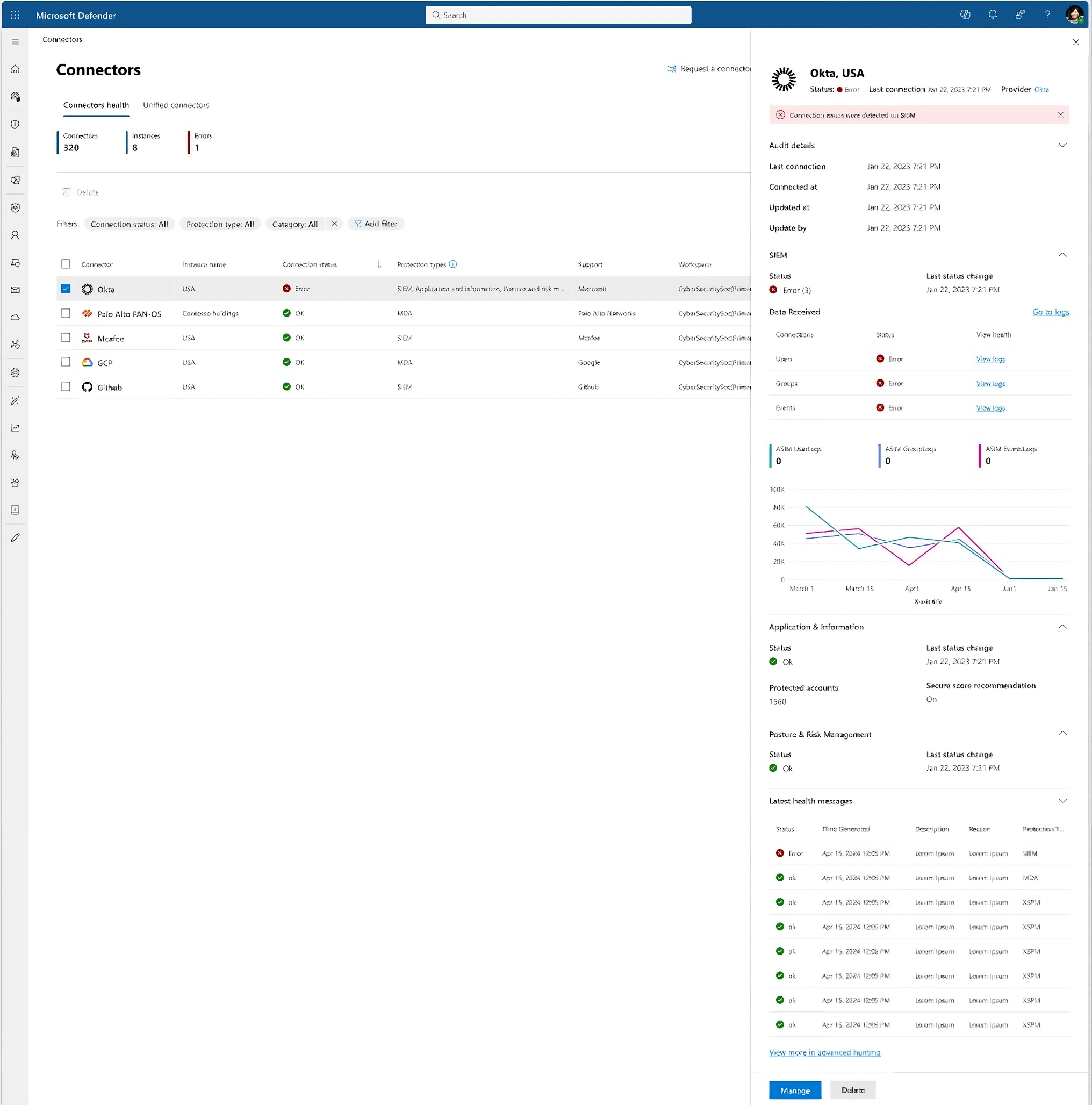Open the notifications bell
1092x1105 pixels.
pos(993,15)
